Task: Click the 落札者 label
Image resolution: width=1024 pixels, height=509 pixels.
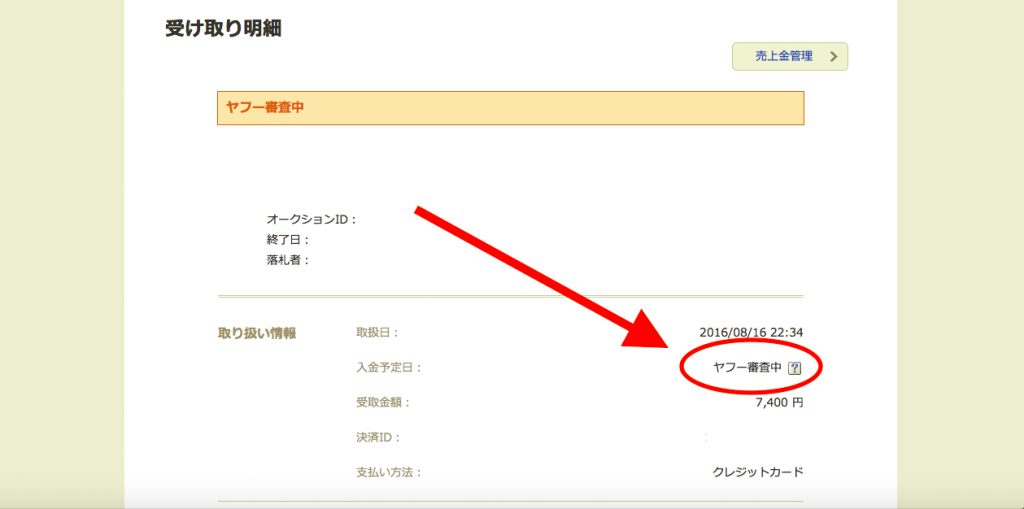Action: pos(288,260)
